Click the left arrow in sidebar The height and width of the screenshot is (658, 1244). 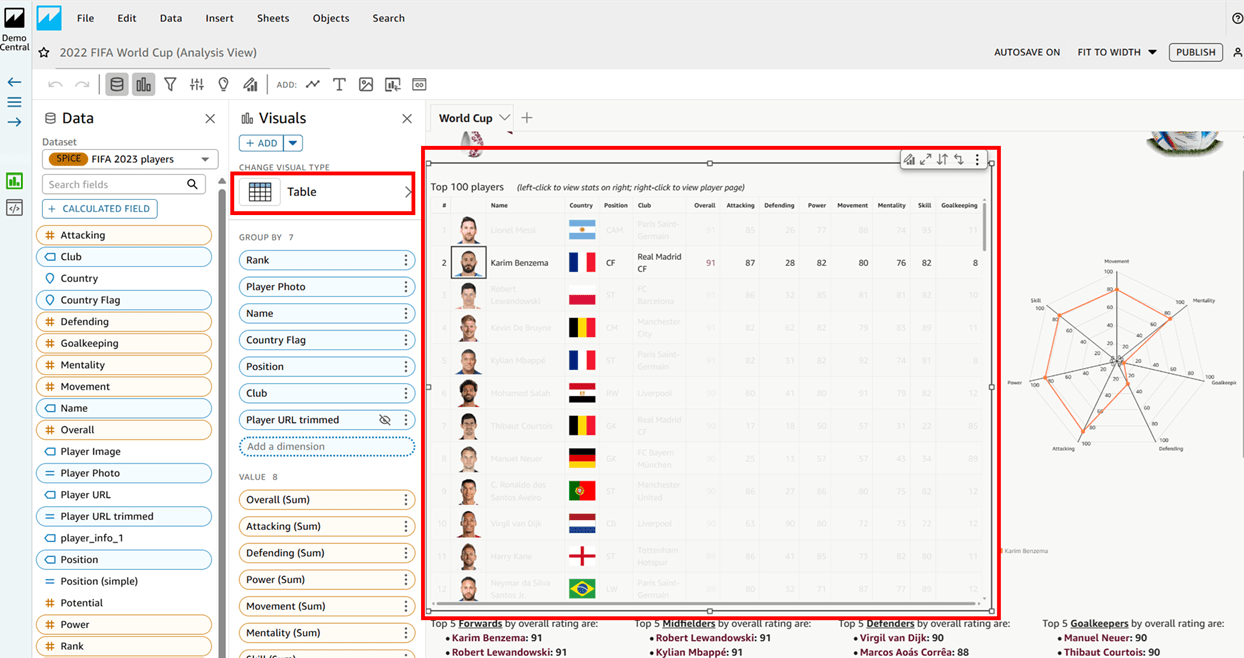click(x=14, y=82)
